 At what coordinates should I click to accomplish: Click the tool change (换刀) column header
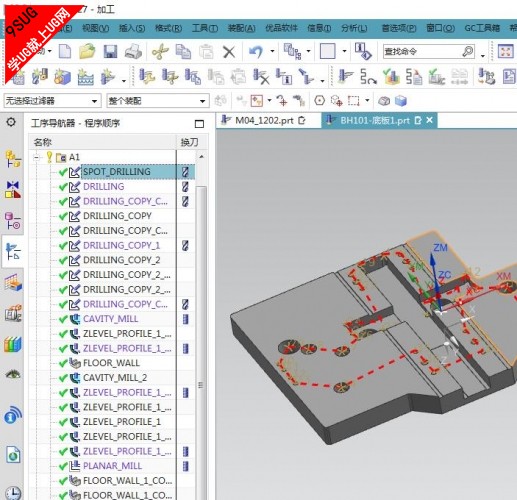189,142
